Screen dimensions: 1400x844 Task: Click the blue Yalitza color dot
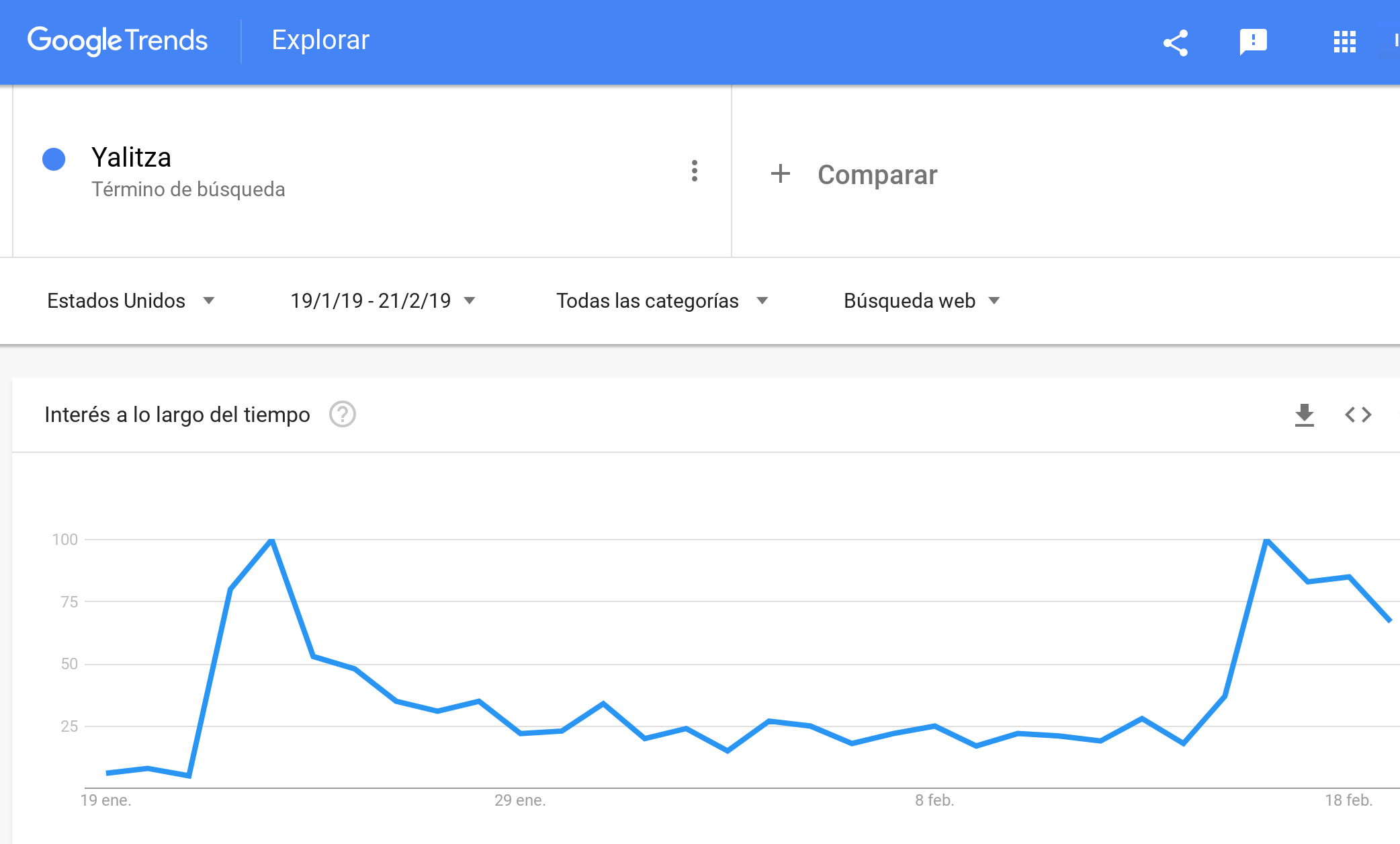tap(54, 159)
